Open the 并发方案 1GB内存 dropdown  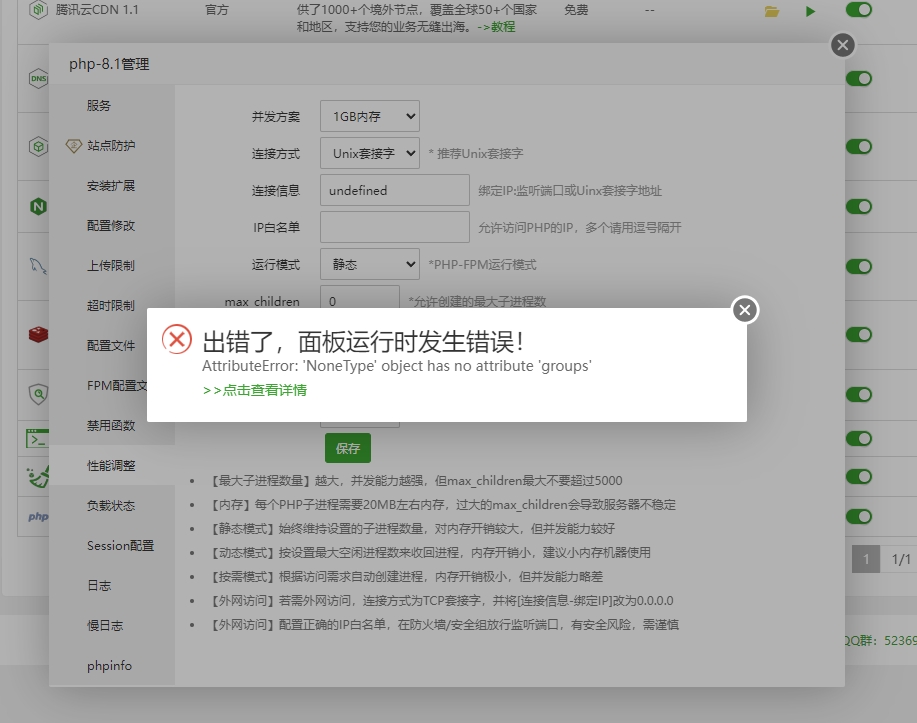click(370, 116)
